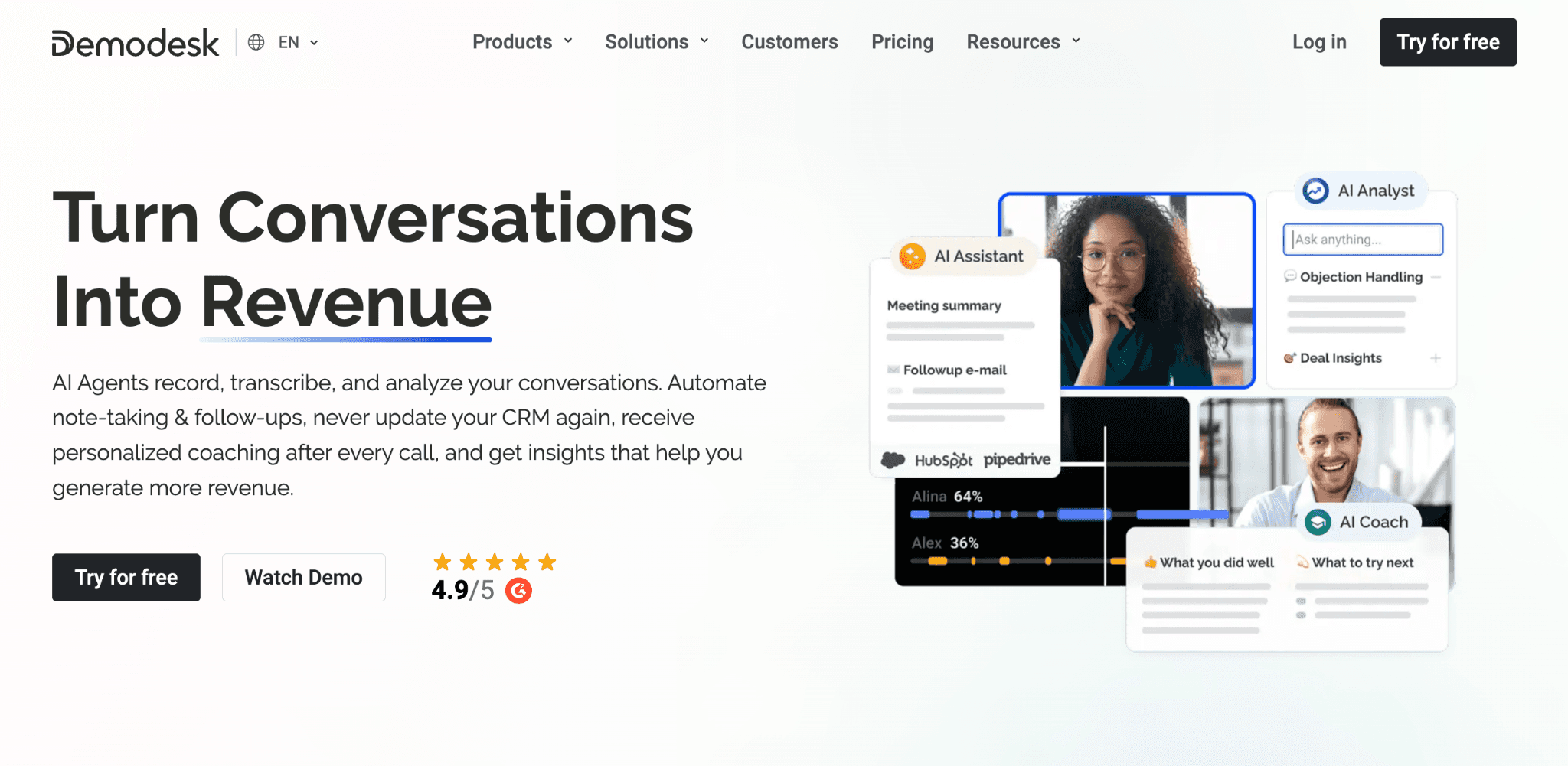1568x766 pixels.
Task: Click the Deal Insights target icon
Action: [x=1290, y=358]
